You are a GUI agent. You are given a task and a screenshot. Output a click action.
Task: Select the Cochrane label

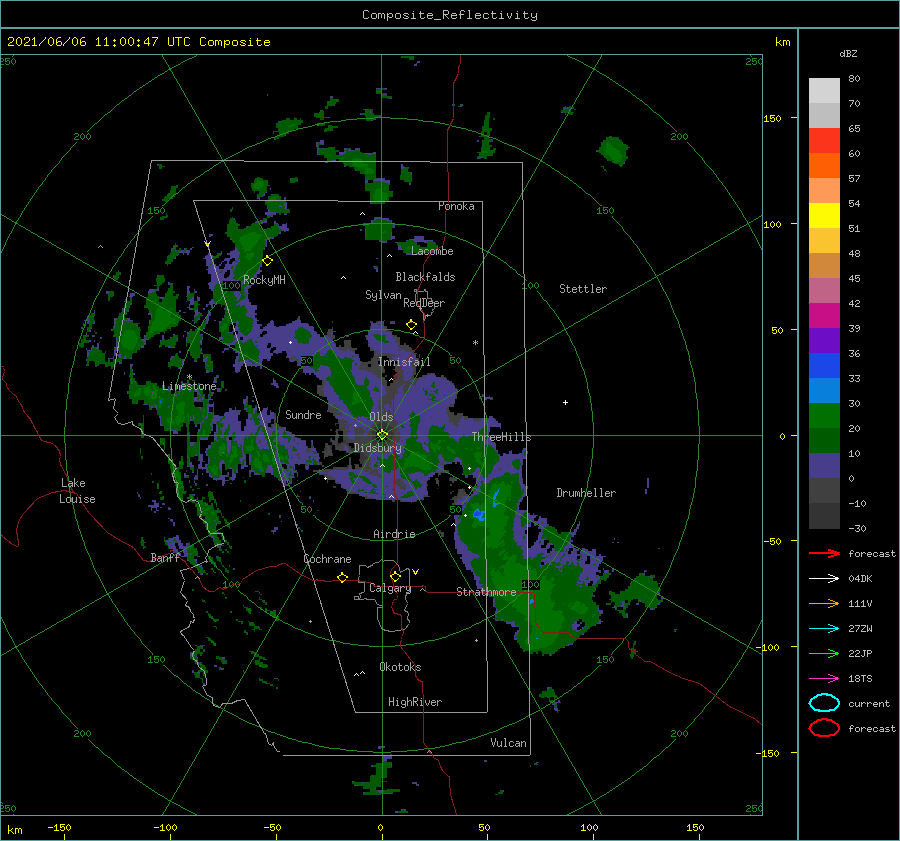click(x=327, y=559)
